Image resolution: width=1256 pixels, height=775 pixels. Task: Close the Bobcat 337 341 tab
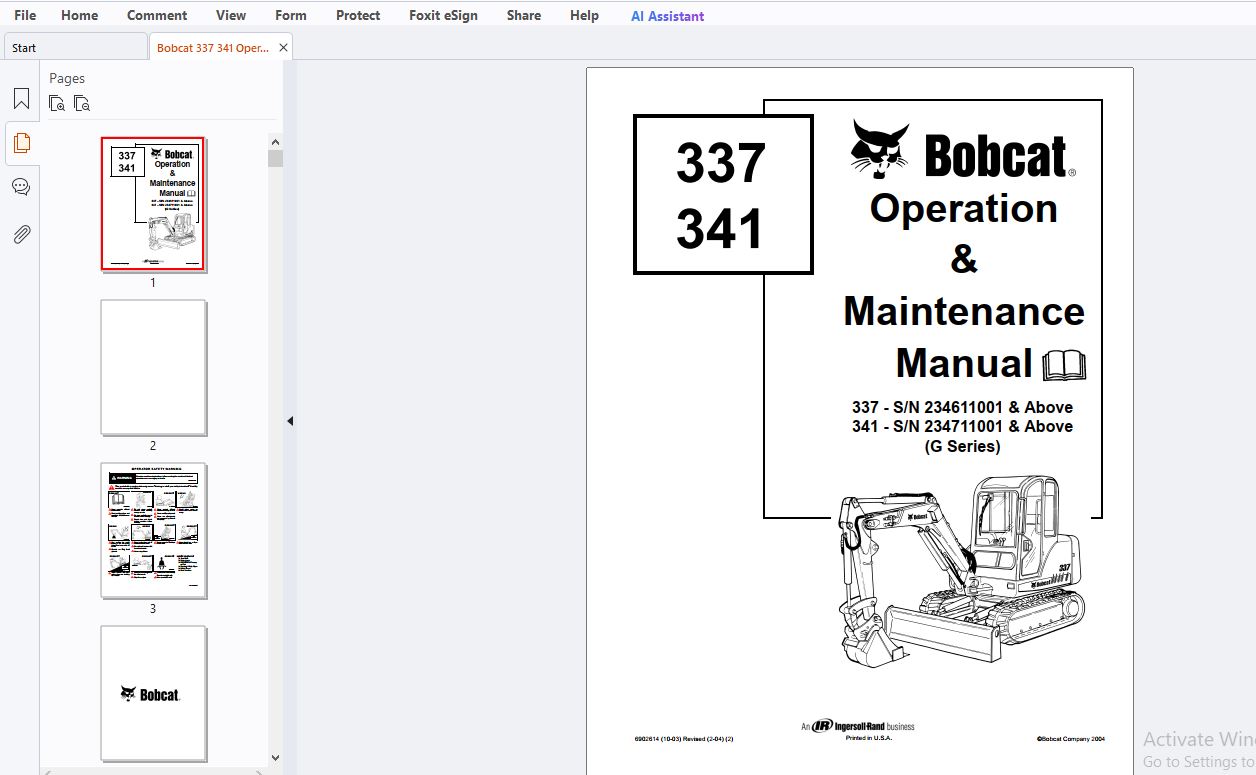pyautogui.click(x=283, y=47)
